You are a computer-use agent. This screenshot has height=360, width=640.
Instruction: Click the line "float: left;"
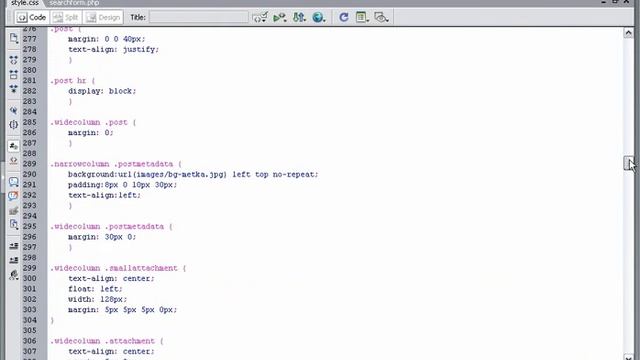point(95,289)
